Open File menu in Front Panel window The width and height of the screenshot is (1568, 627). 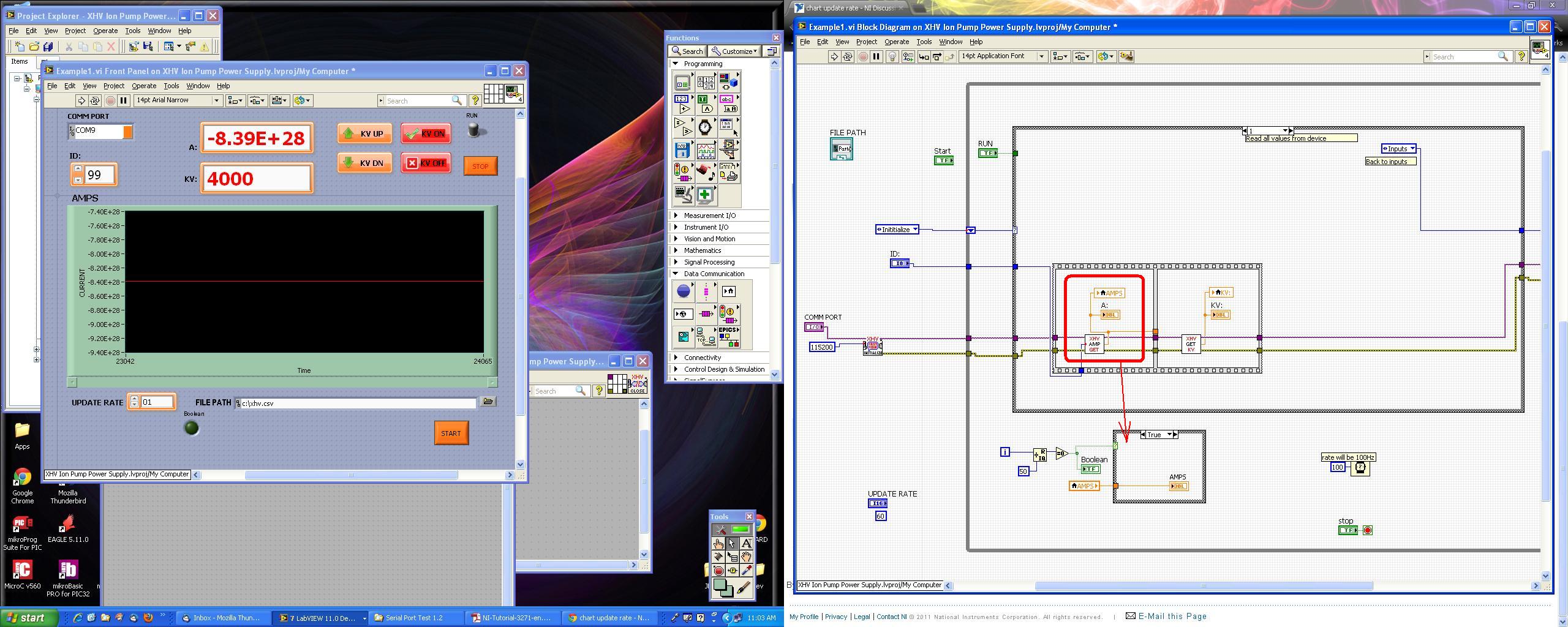[52, 86]
